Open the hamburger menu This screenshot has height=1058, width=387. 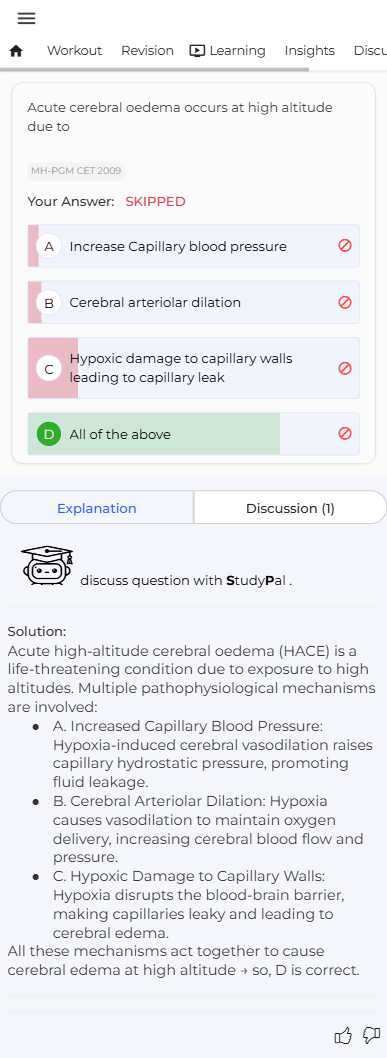point(26,18)
